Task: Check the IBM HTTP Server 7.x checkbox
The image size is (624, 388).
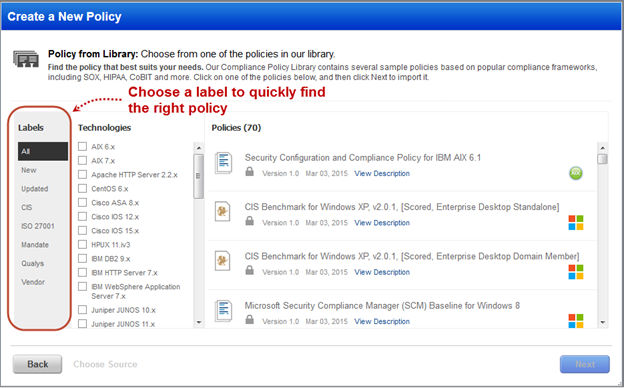Action: (82, 272)
